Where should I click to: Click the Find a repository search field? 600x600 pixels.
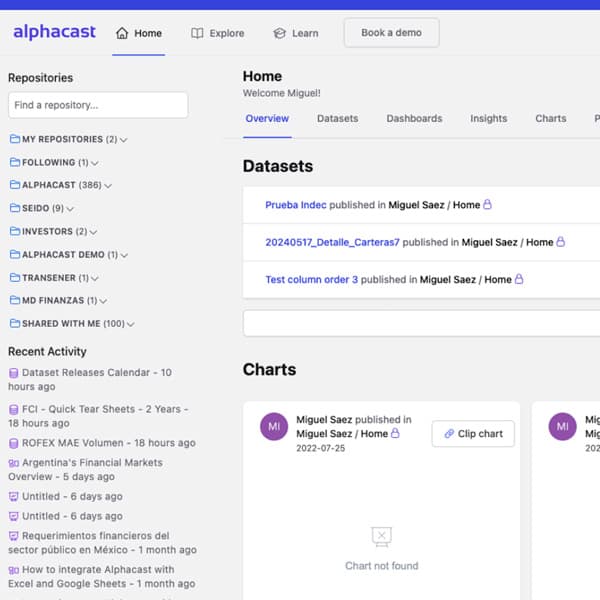(98, 105)
